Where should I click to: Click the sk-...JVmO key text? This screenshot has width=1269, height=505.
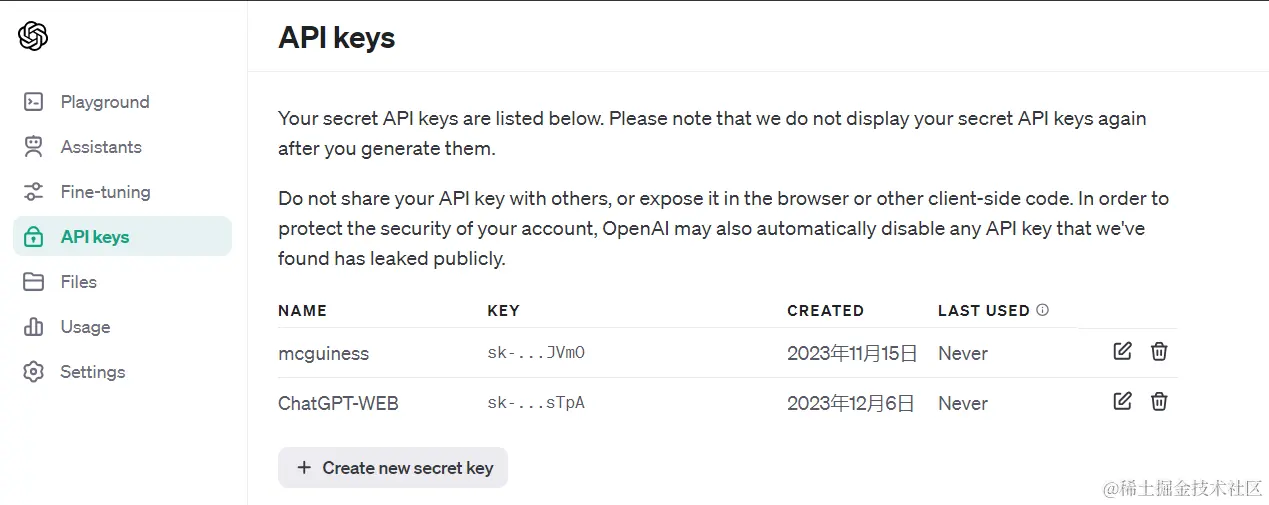coord(535,353)
